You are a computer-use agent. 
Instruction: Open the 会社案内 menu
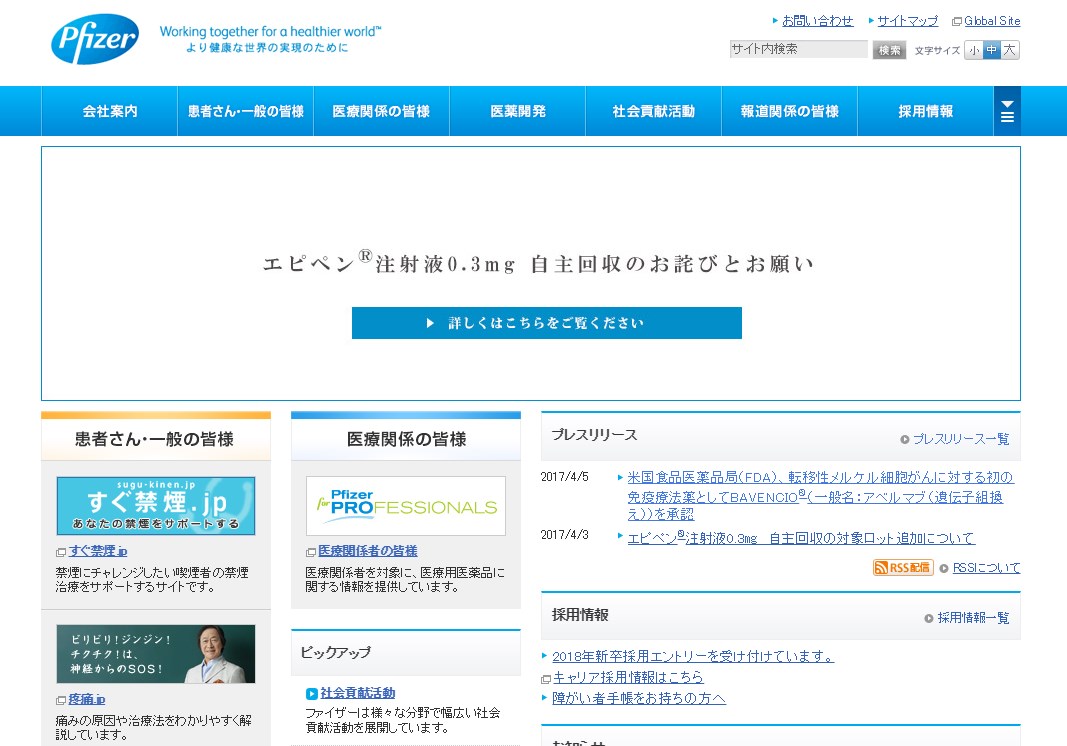110,111
